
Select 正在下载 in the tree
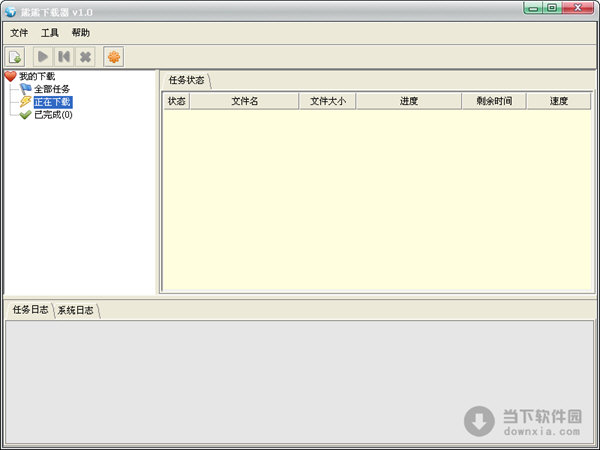coord(52,102)
